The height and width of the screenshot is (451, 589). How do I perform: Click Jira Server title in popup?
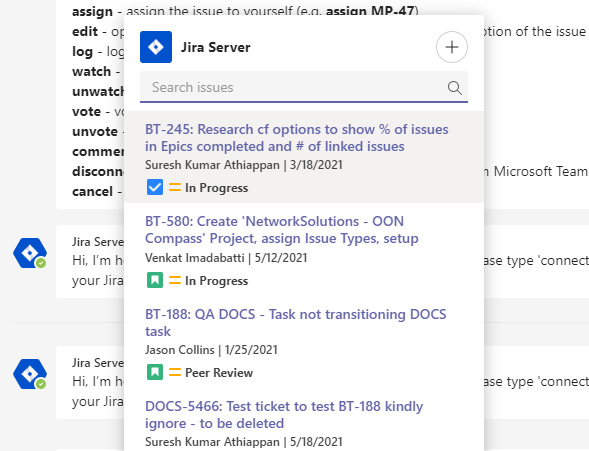[x=216, y=47]
